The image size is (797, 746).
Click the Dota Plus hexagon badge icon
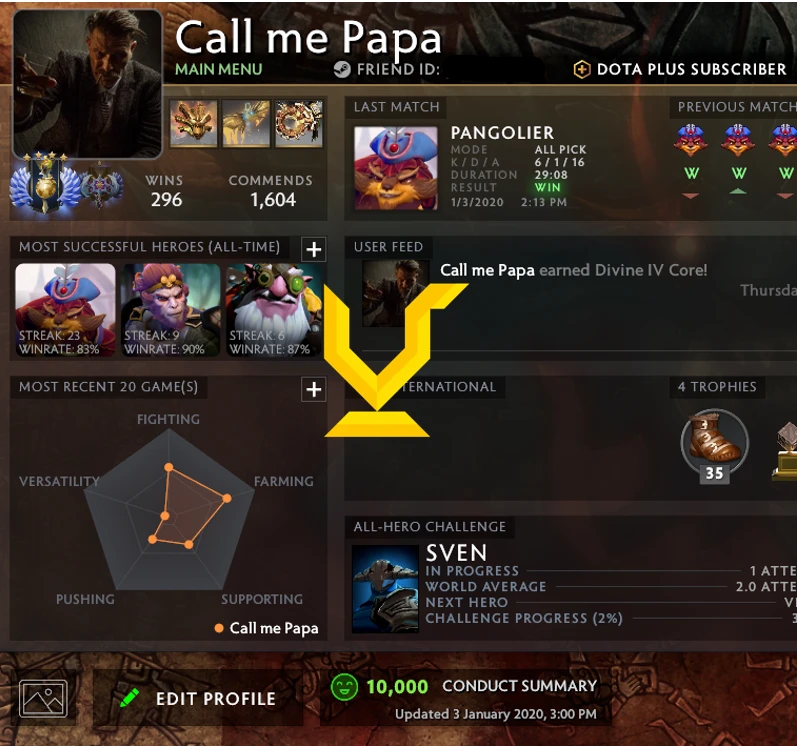tap(582, 70)
